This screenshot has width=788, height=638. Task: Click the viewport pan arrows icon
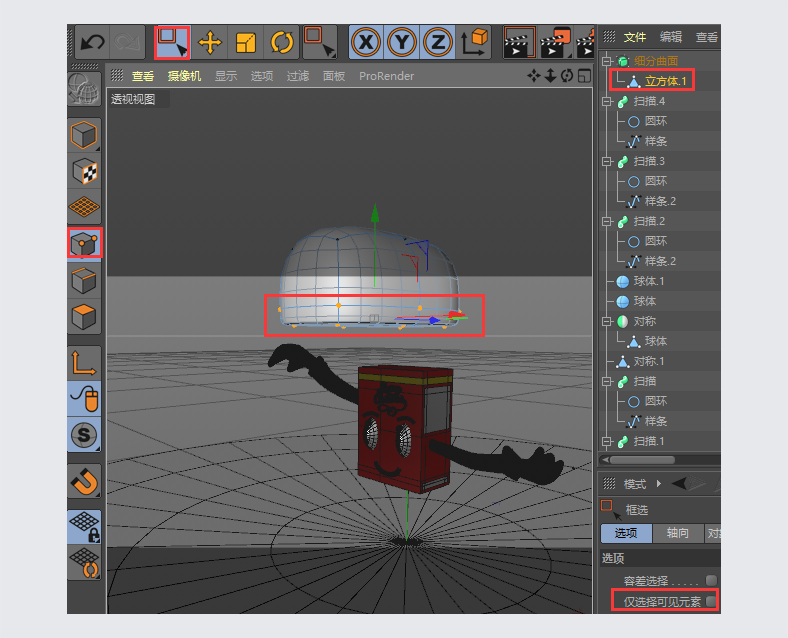tap(534, 76)
